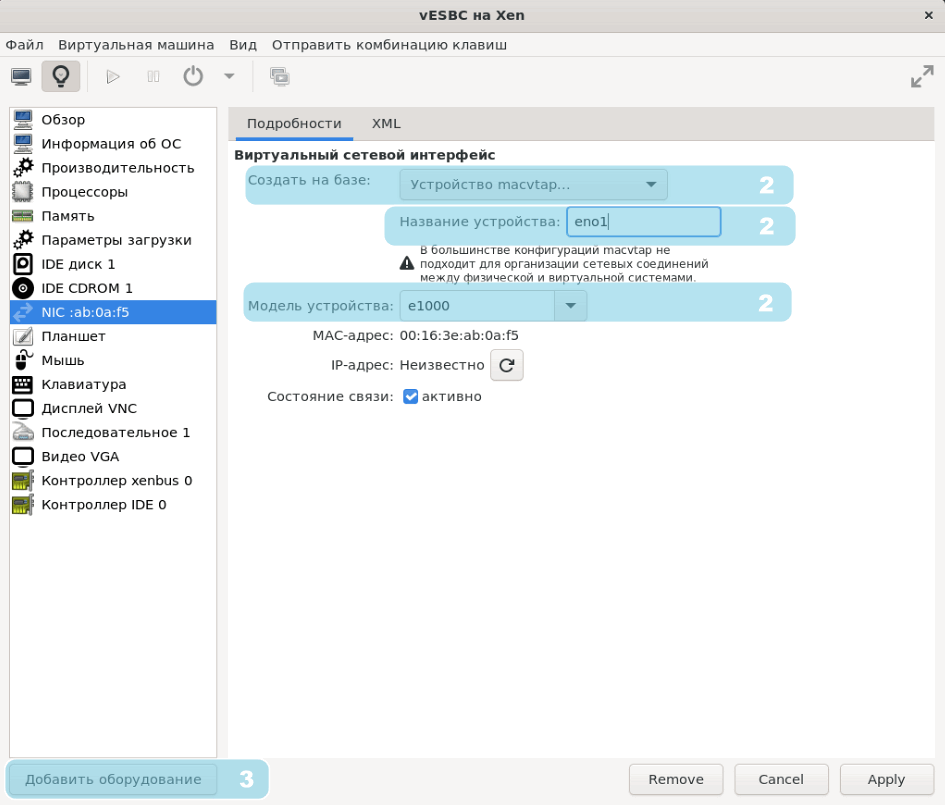The image size is (945, 805).
Task: Select Контроллер IDE 0
Action: click(113, 505)
